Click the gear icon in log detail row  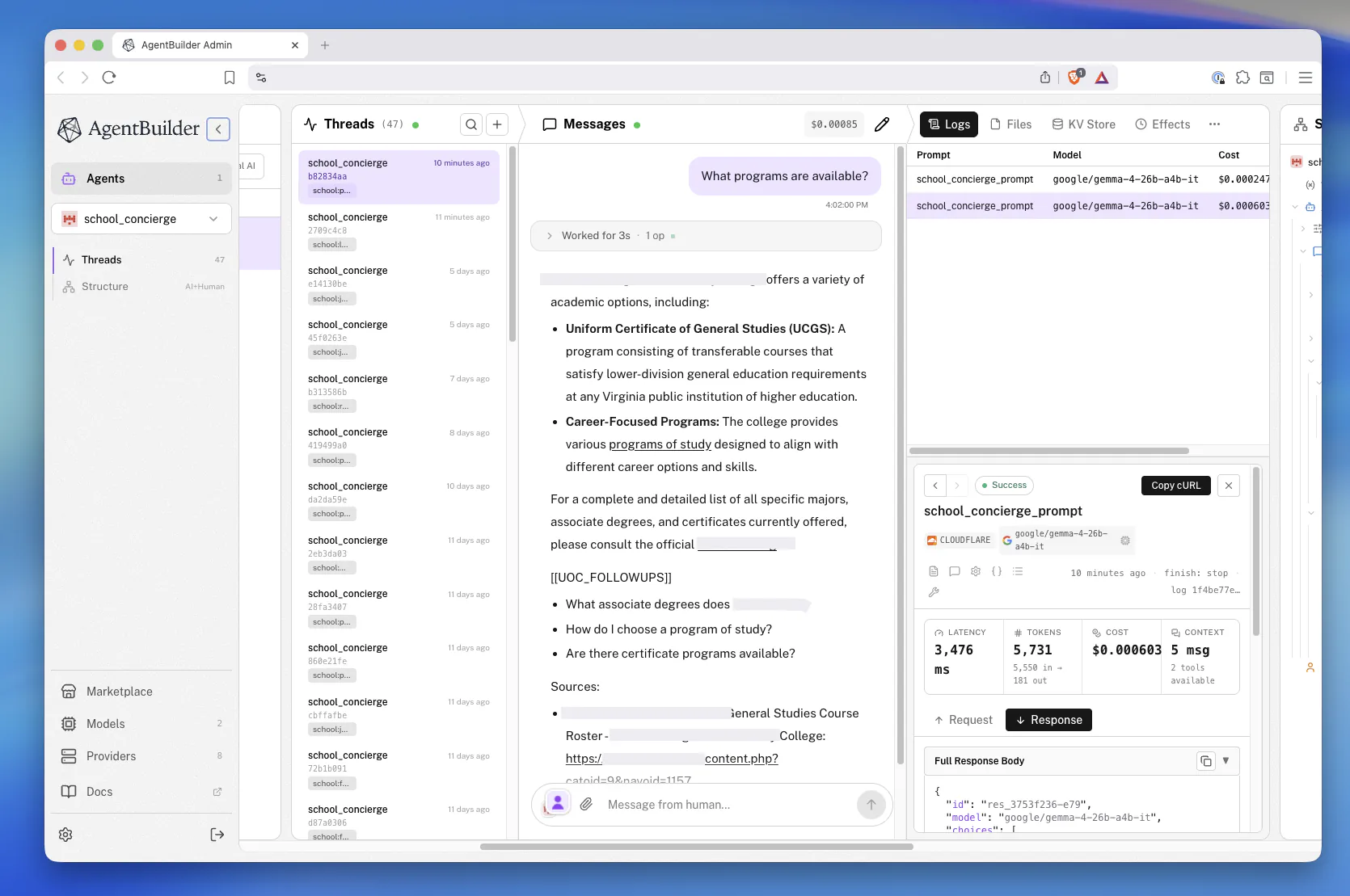click(976, 571)
